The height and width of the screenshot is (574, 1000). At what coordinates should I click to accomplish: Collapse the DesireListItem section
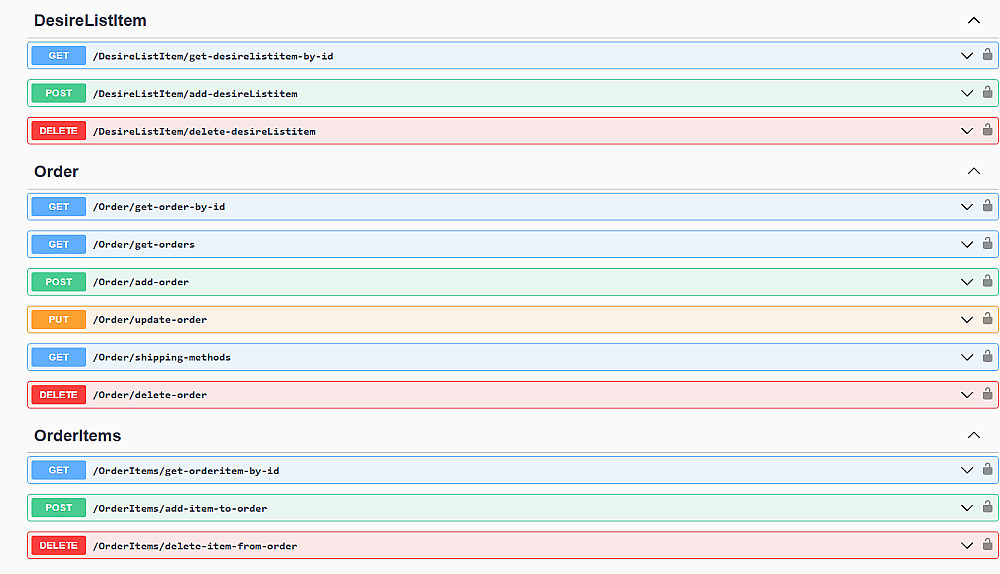[974, 20]
